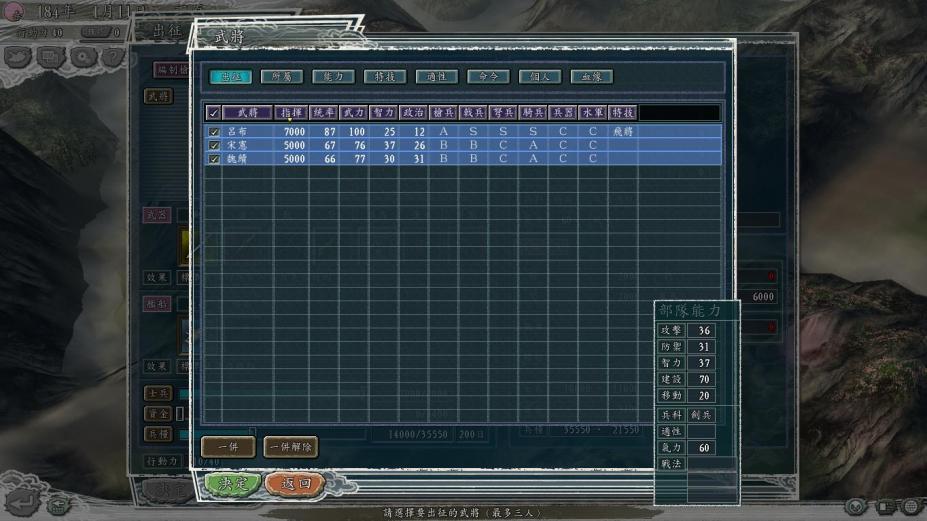
Task: Click the 飛將 skill cell for 呂布
Action: [x=623, y=132]
